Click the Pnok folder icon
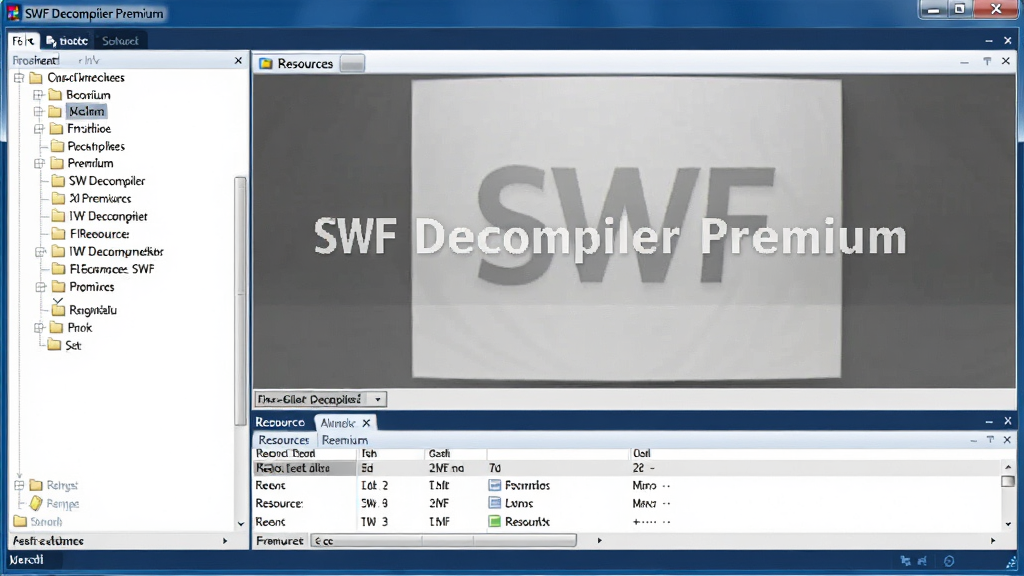This screenshot has width=1024, height=576. tap(56, 328)
